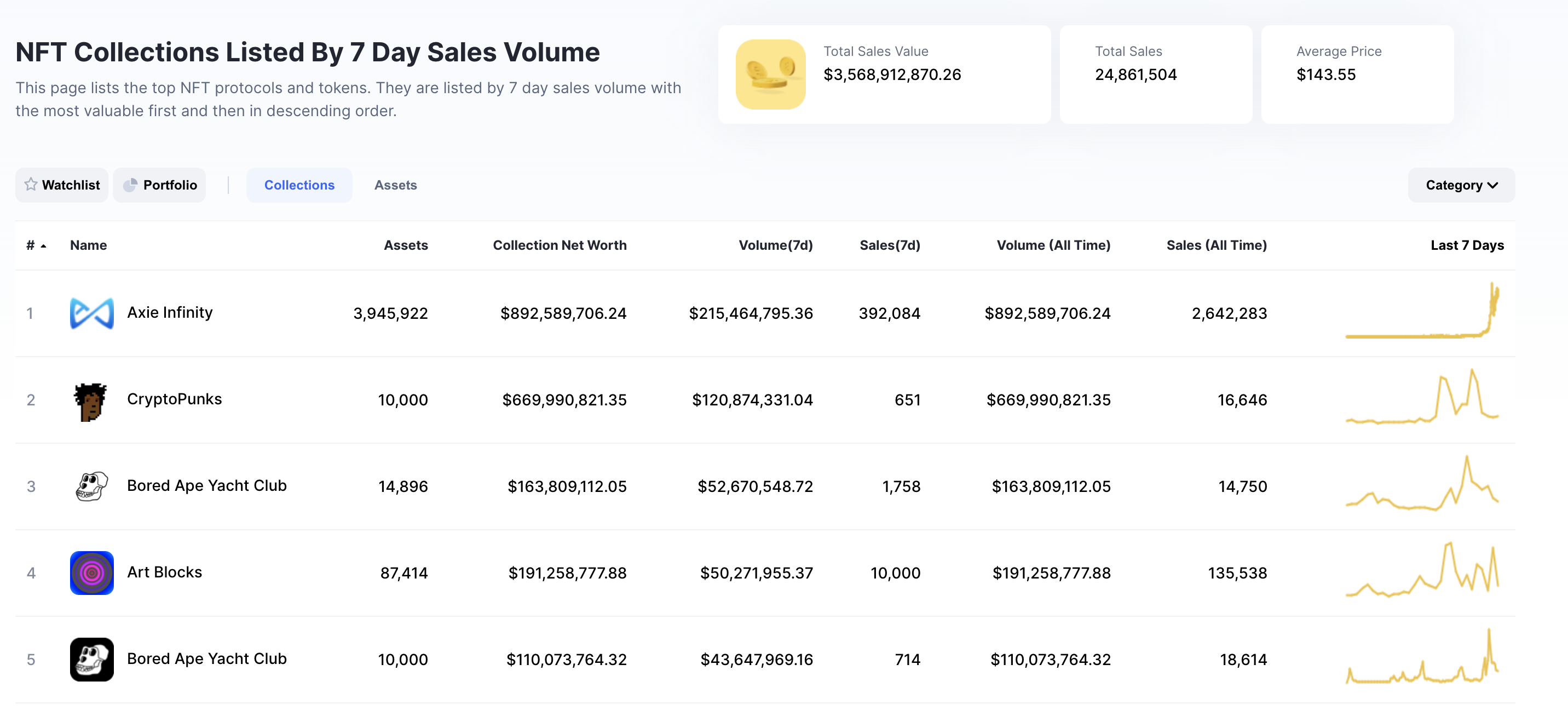Open the Art Blocks collection link
This screenshot has width=1568, height=710.
click(164, 572)
